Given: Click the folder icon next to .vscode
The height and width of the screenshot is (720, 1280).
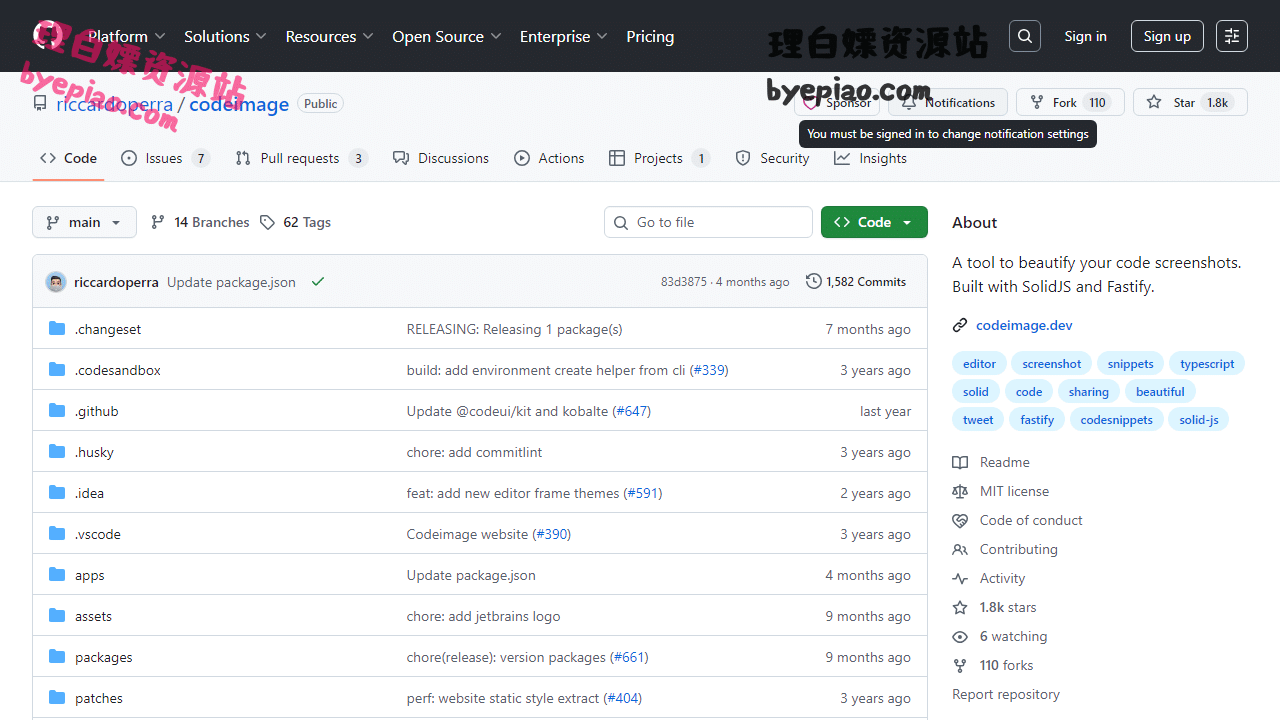Looking at the screenshot, I should pos(57,534).
